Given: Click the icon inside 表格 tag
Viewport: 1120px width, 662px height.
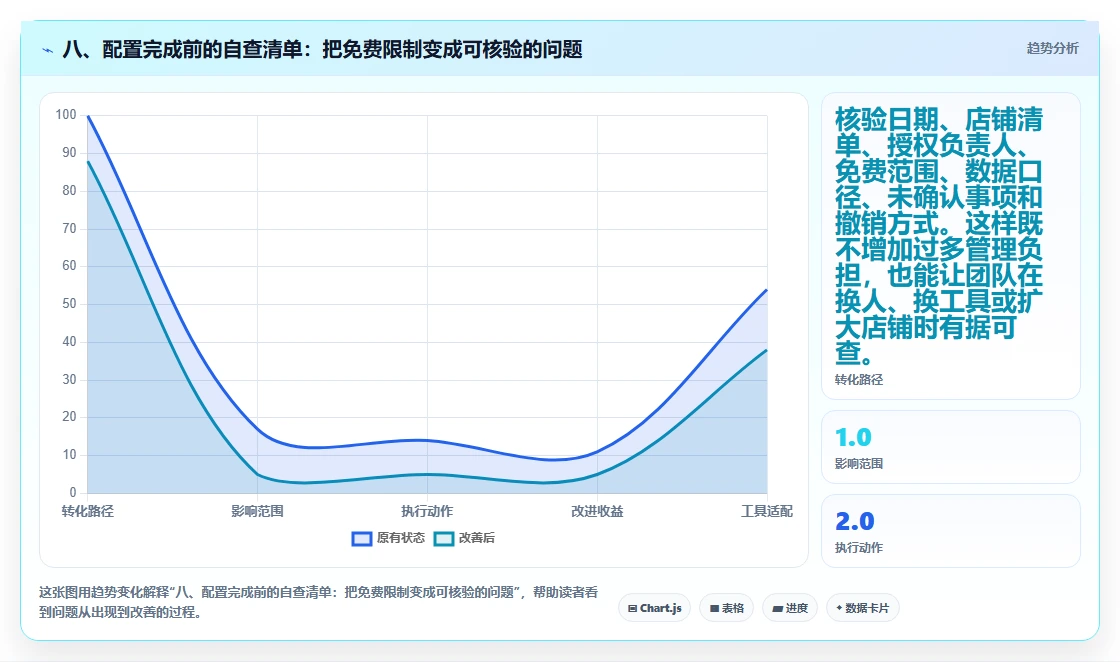Looking at the screenshot, I should point(714,608).
